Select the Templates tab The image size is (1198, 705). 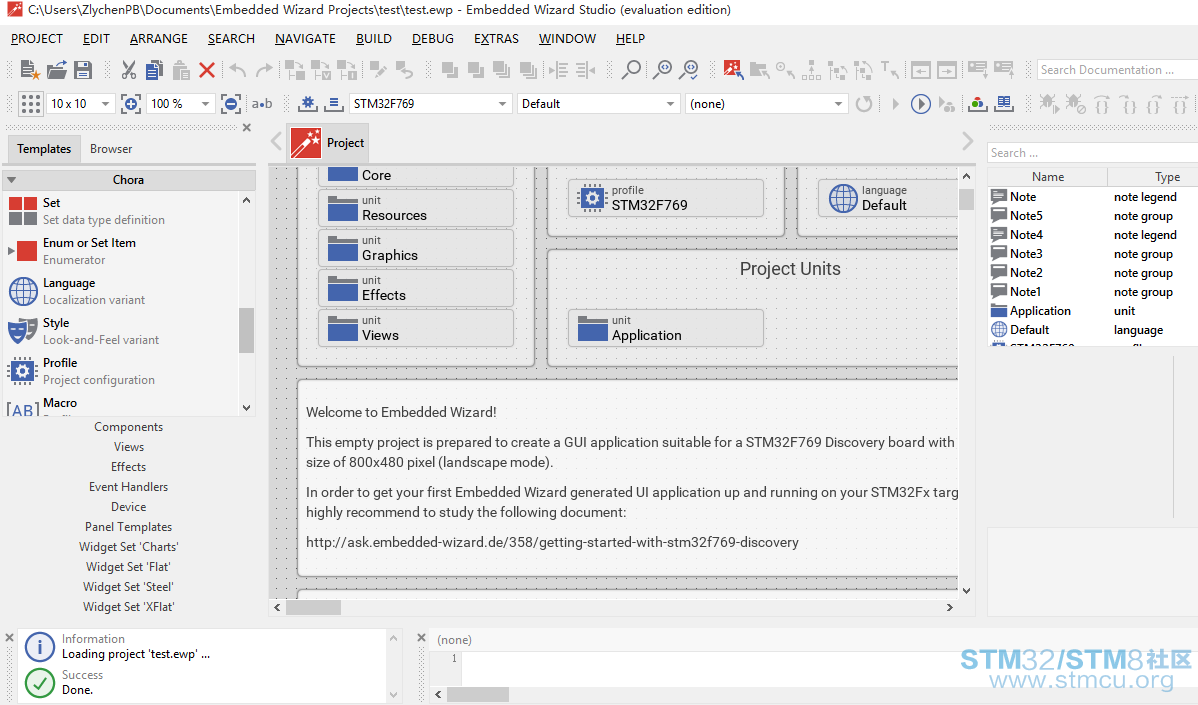click(44, 149)
